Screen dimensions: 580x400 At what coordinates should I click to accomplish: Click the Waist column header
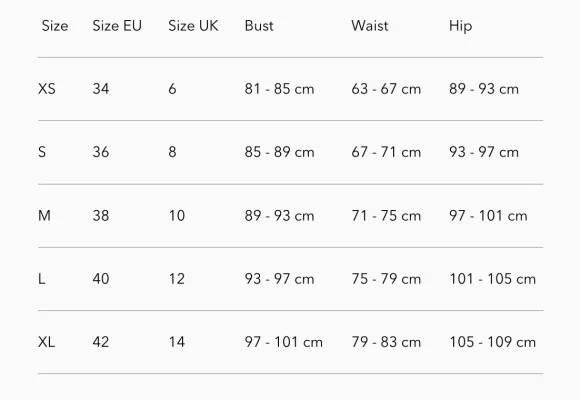coord(370,26)
